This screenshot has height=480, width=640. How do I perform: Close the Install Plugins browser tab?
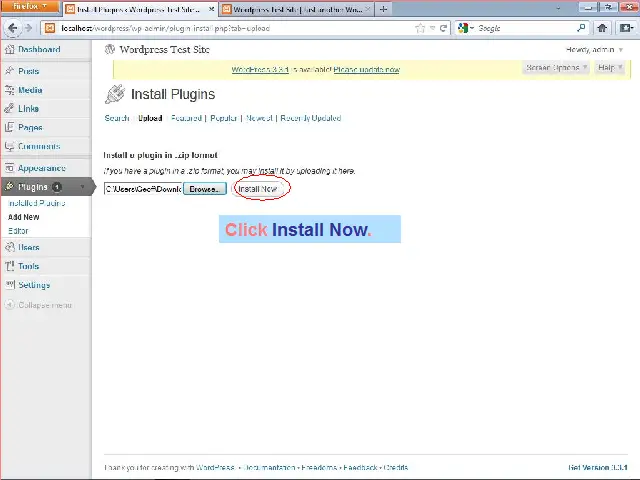point(211,9)
